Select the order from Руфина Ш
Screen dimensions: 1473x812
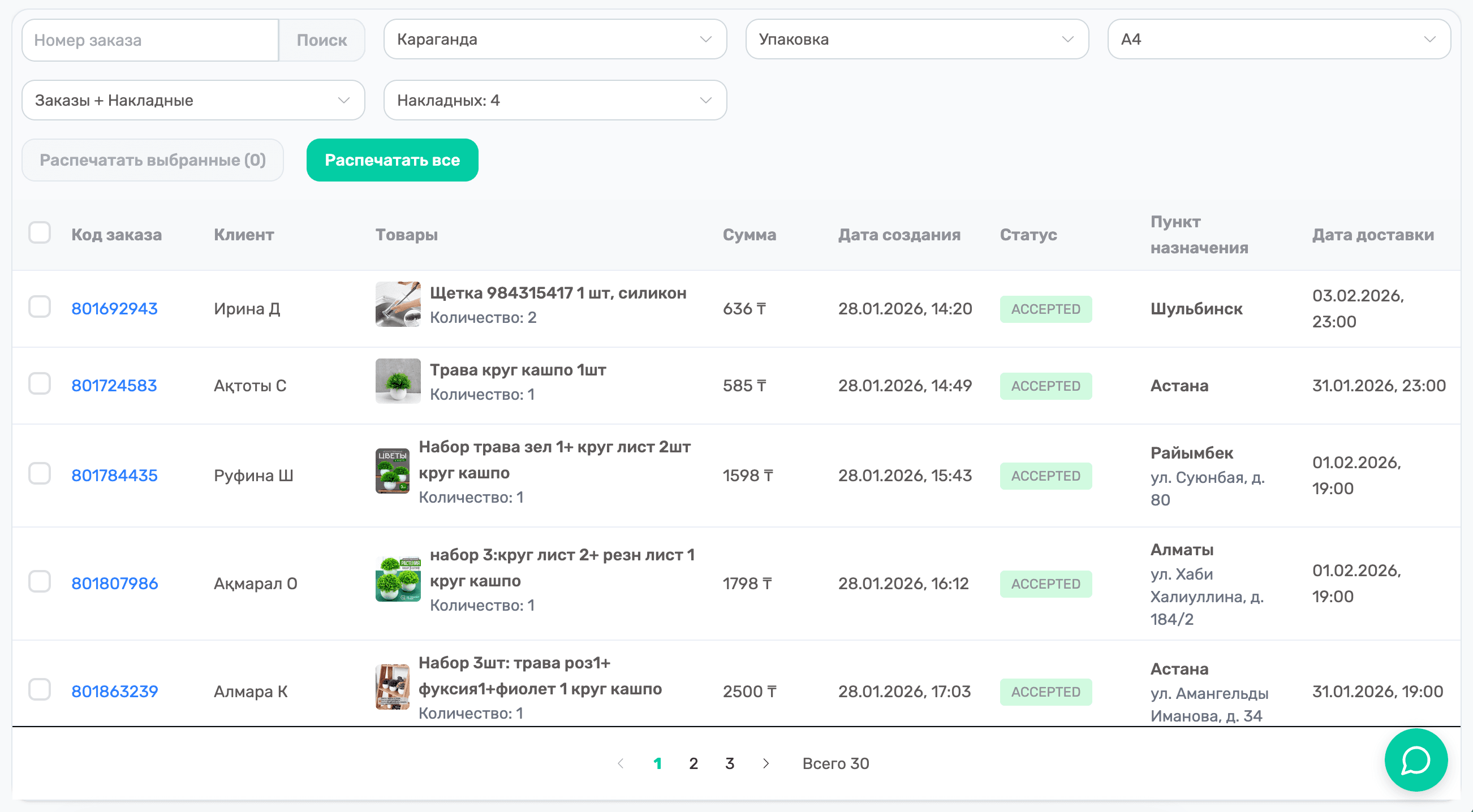[x=40, y=474]
